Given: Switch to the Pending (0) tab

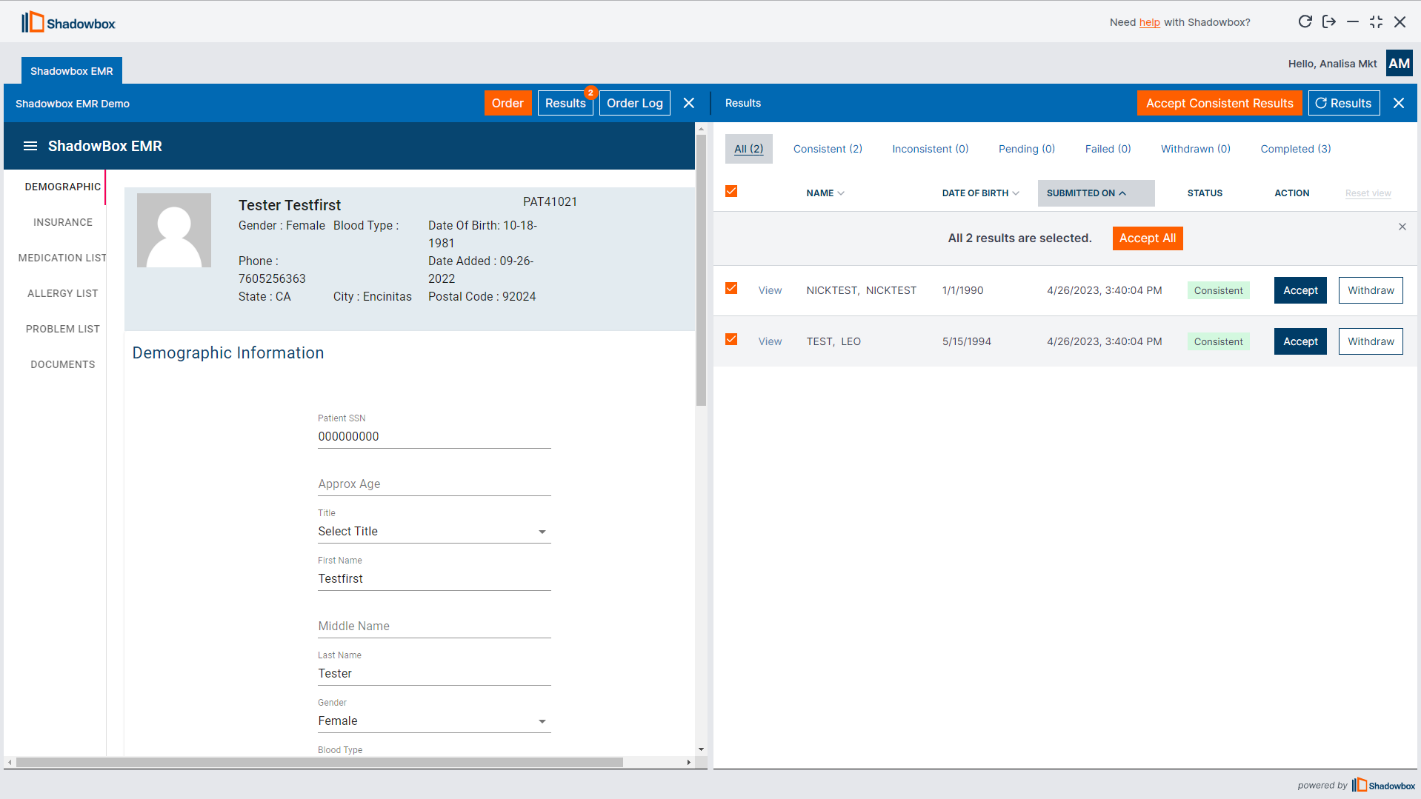Looking at the screenshot, I should [1027, 149].
